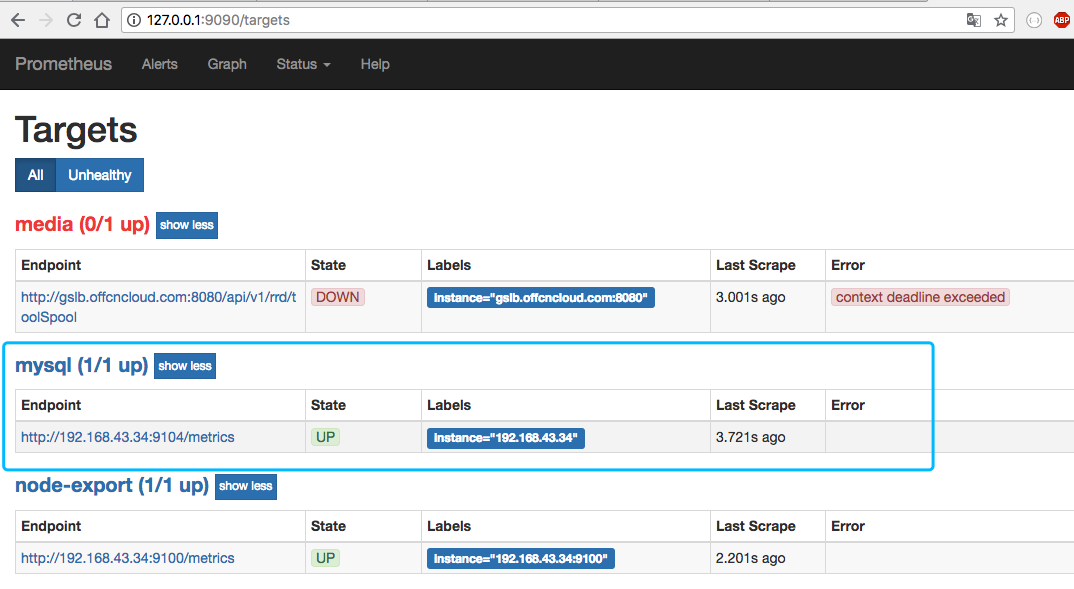Reload the page with the refresh icon
Image resolution: width=1074 pixels, height=589 pixels.
click(74, 20)
